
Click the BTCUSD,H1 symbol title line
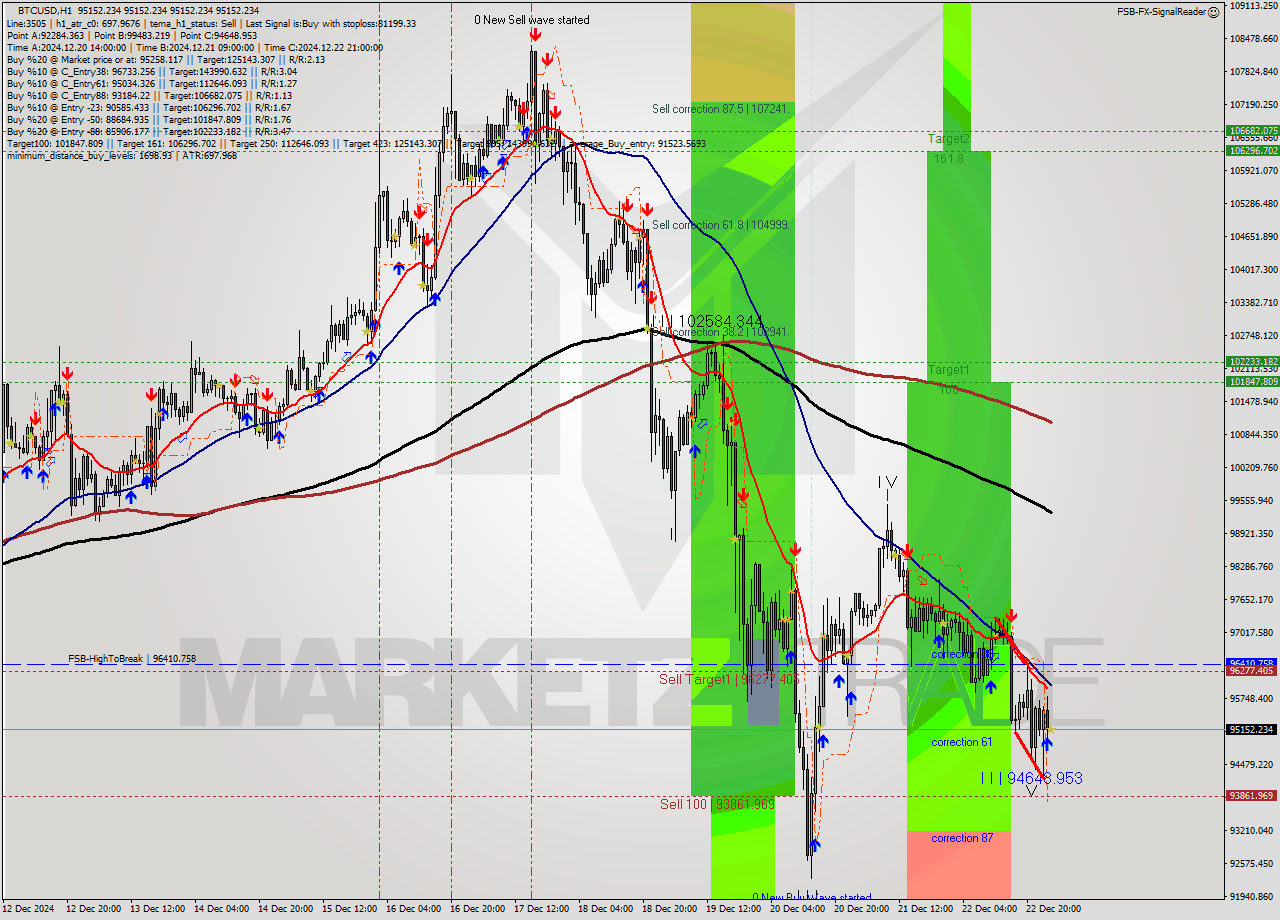tap(138, 10)
